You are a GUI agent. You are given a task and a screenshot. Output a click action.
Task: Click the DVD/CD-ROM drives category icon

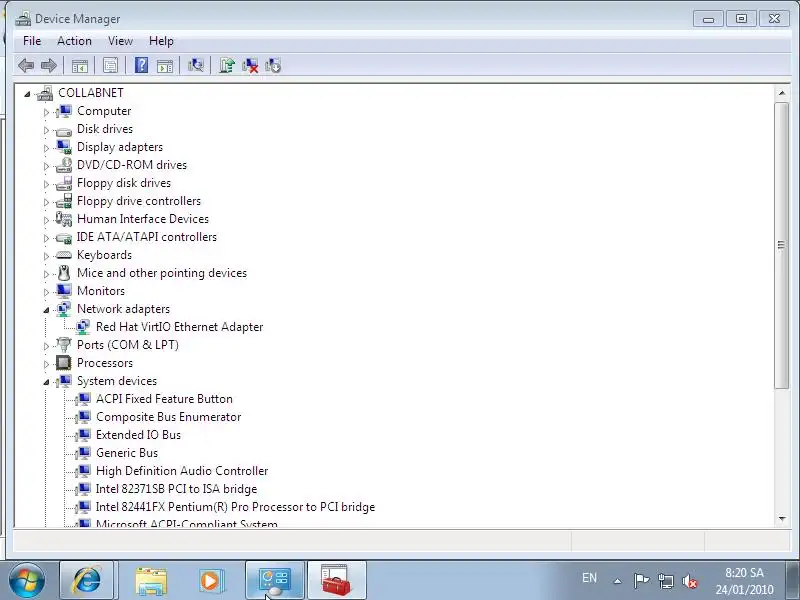tap(64, 165)
